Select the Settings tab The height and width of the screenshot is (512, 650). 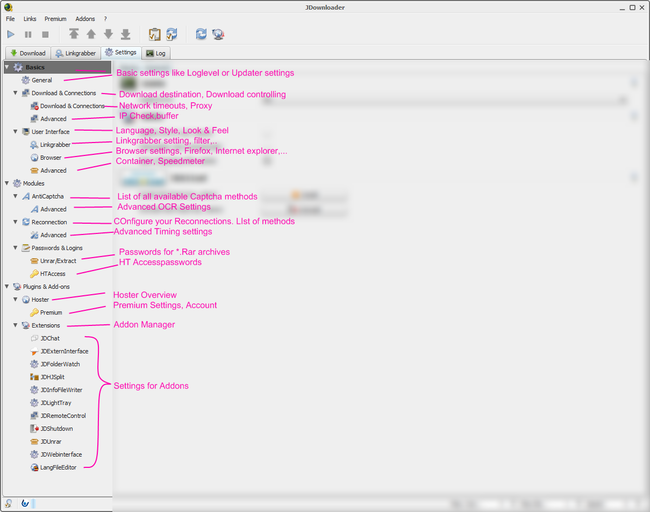coord(121,53)
